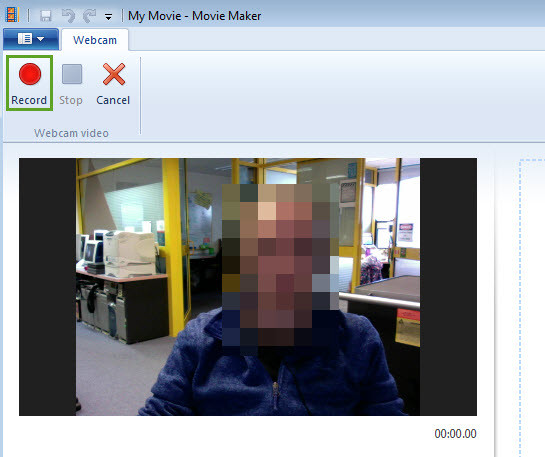
Task: Click the Record text label
Action: click(29, 100)
